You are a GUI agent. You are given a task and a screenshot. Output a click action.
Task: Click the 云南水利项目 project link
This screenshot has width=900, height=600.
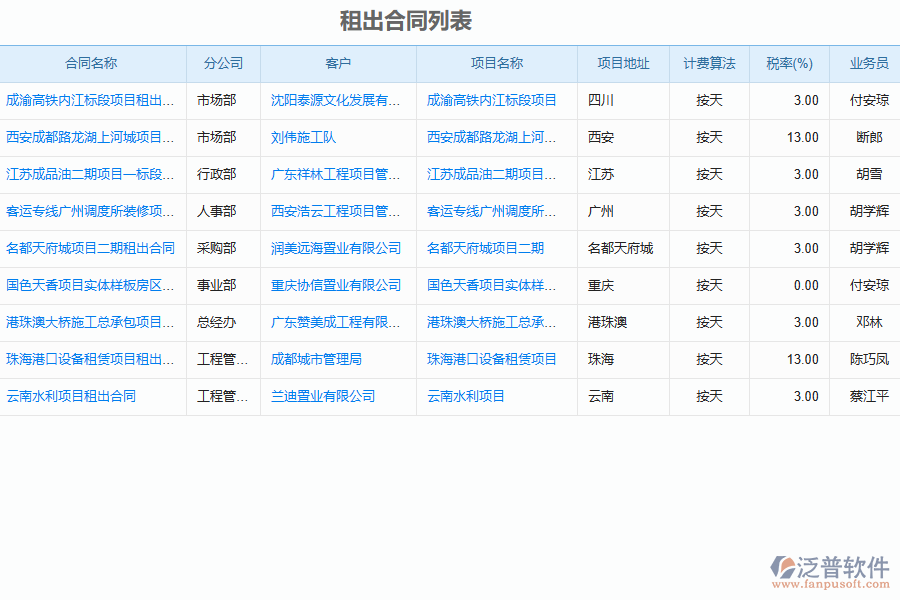pyautogui.click(x=466, y=396)
